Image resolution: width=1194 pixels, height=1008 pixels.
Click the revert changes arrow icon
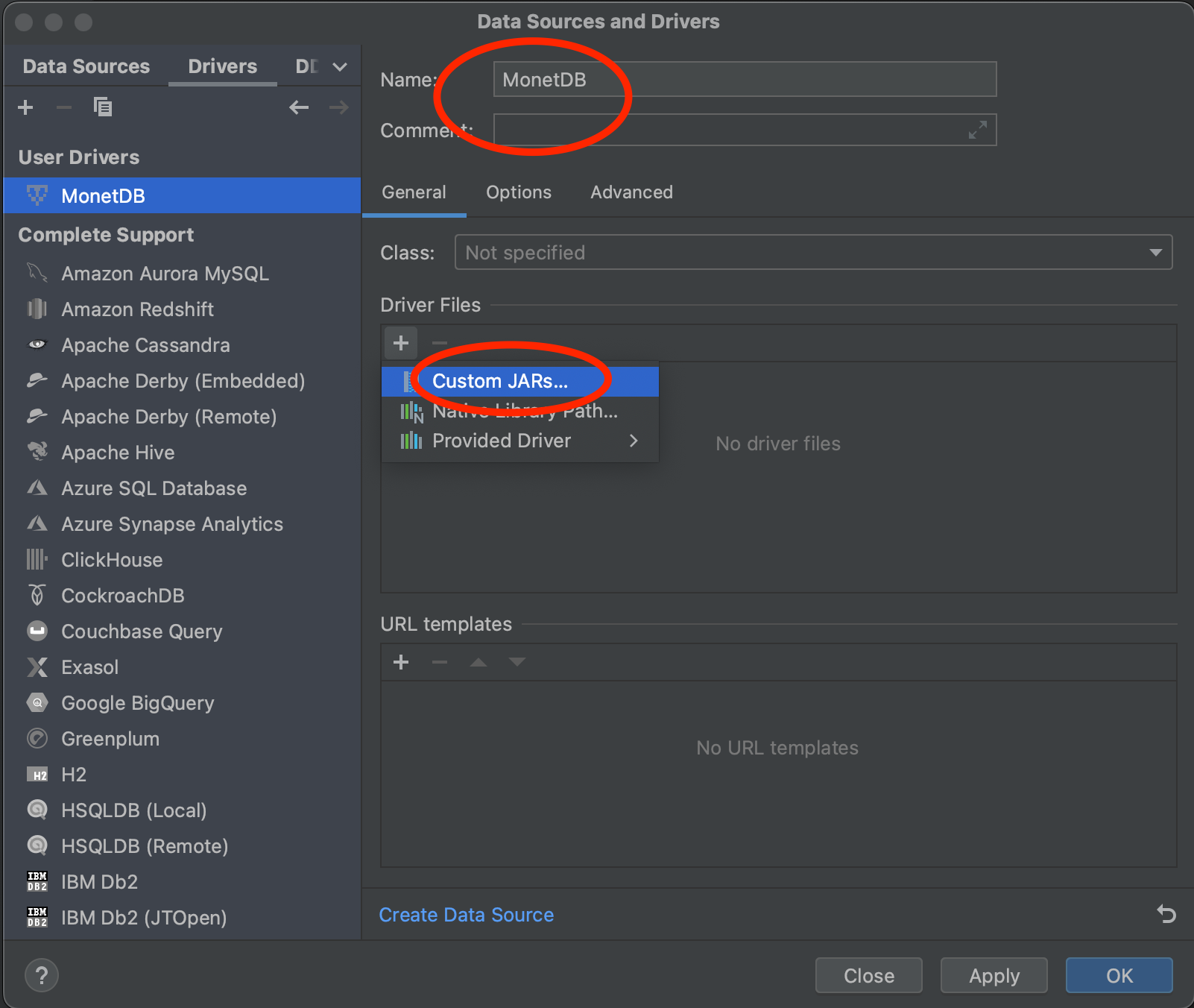point(1166,913)
